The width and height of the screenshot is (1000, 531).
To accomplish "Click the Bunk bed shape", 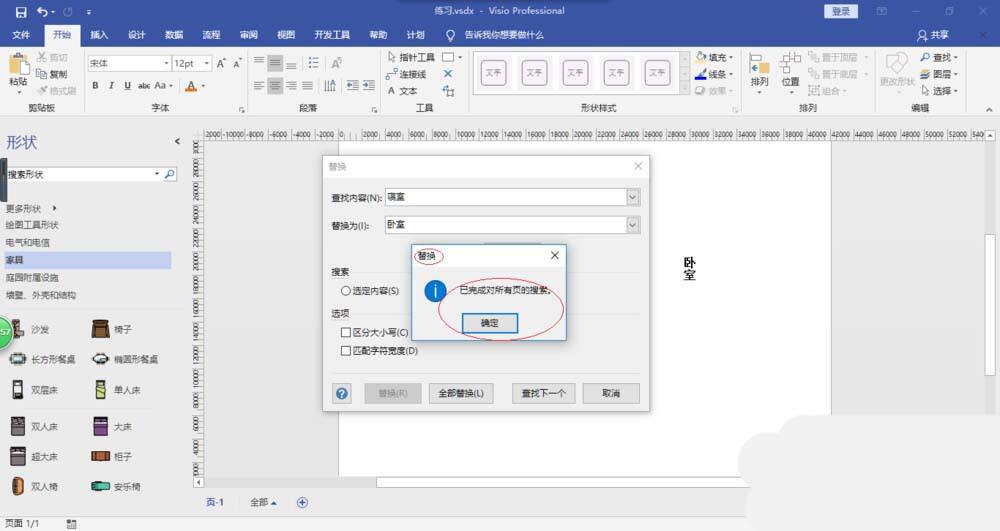I will pyautogui.click(x=34, y=389).
